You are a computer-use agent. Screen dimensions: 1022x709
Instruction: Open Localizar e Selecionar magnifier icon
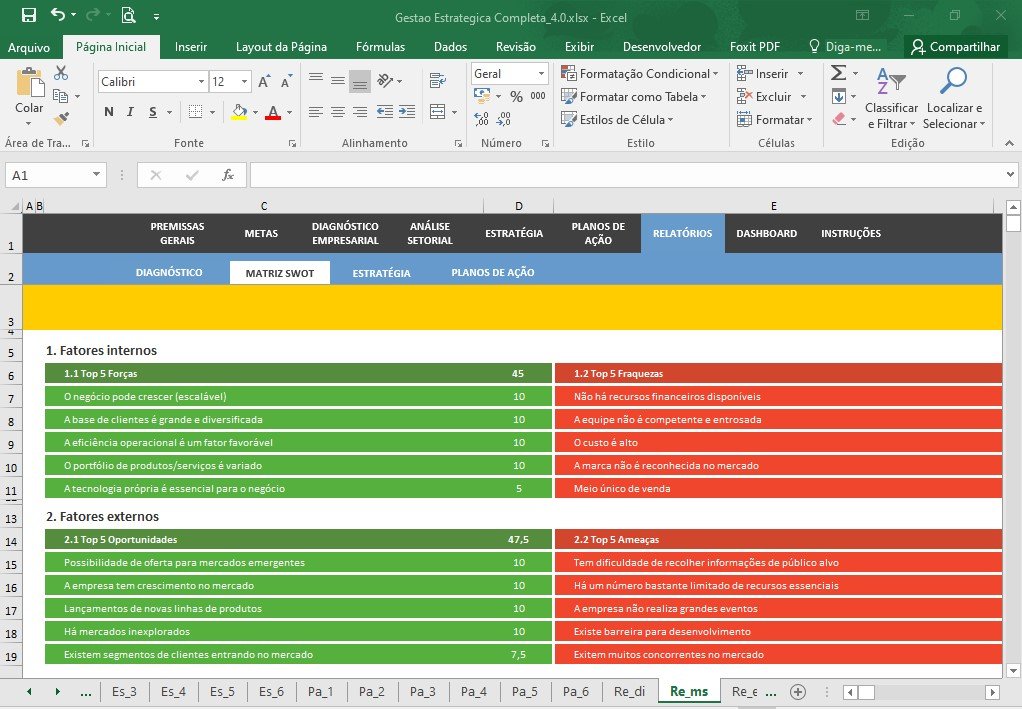click(953, 81)
